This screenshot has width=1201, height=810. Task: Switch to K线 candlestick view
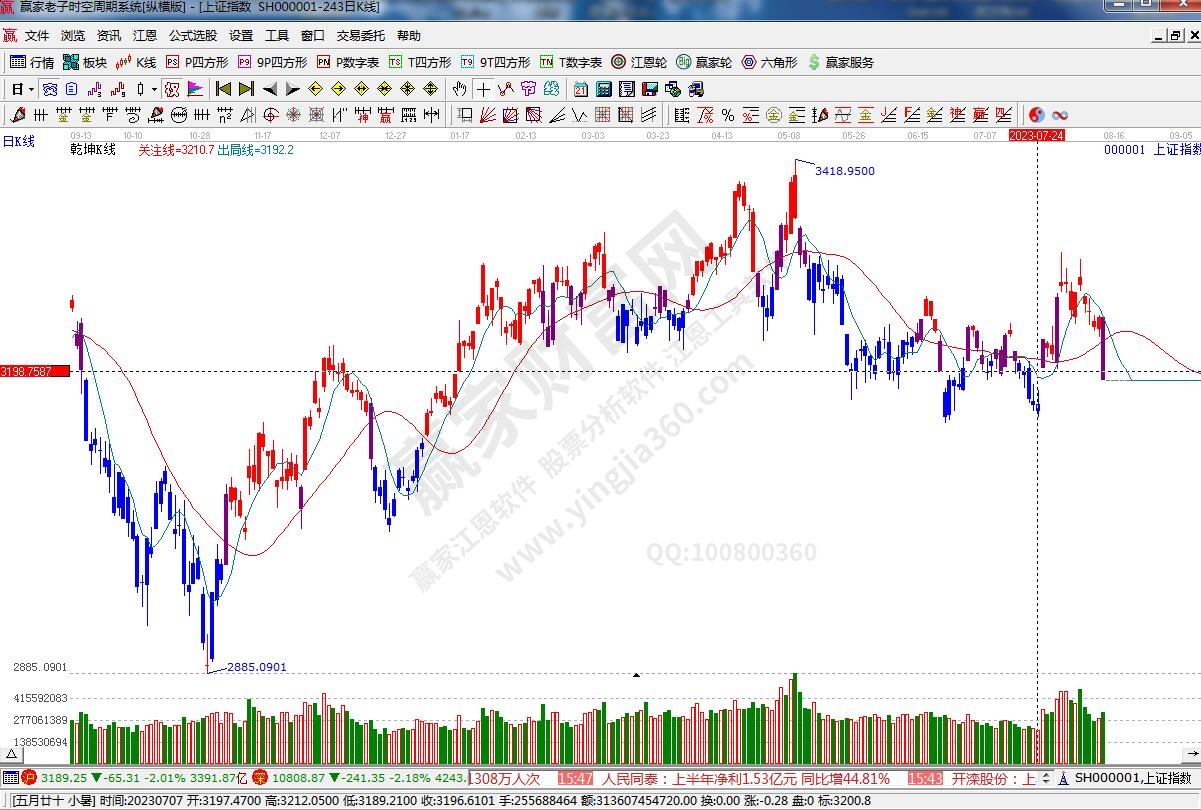pyautogui.click(x=138, y=62)
